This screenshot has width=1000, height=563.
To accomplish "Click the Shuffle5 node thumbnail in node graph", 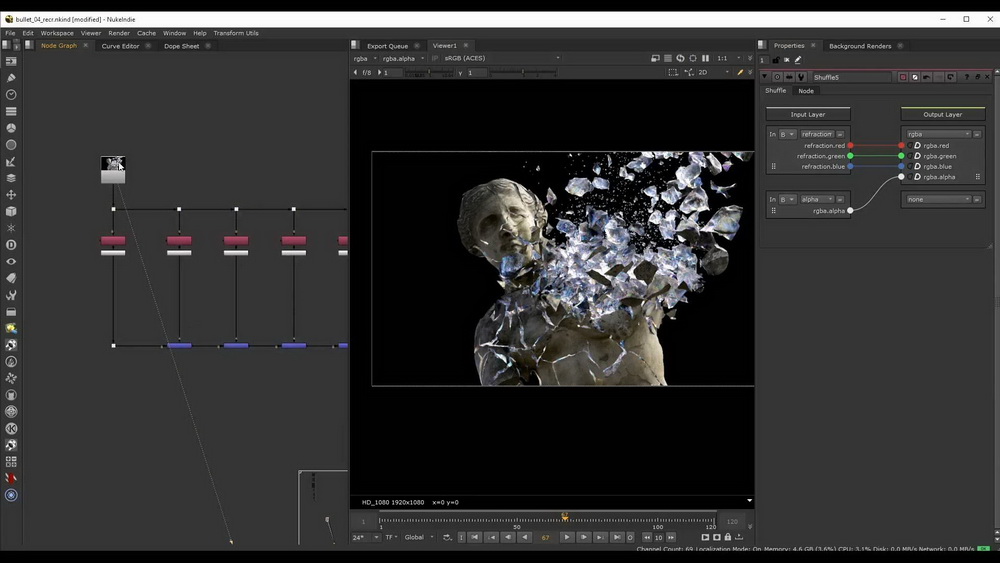I will click(x=113, y=170).
